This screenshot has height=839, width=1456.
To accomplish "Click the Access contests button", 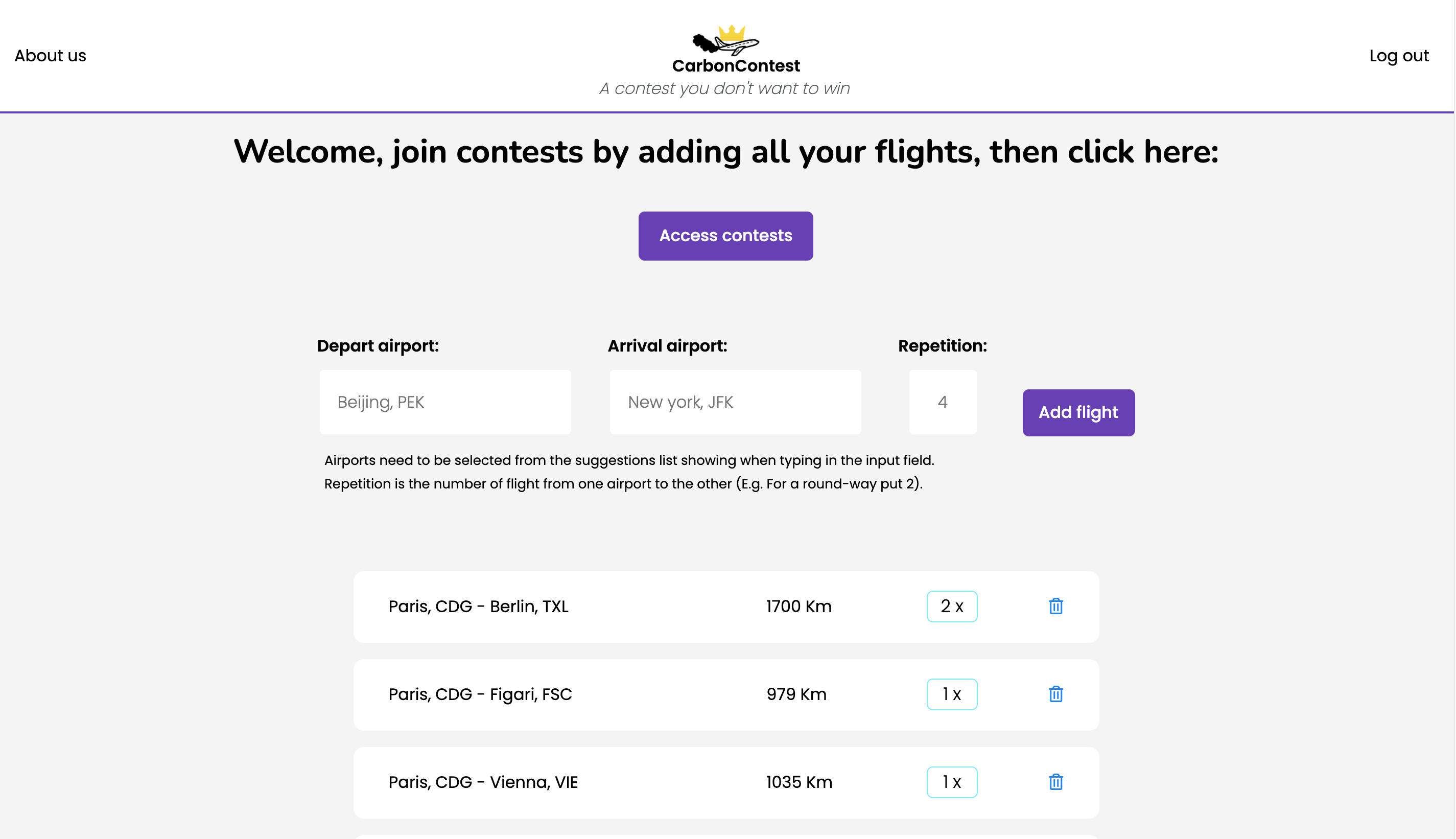I will click(x=725, y=236).
